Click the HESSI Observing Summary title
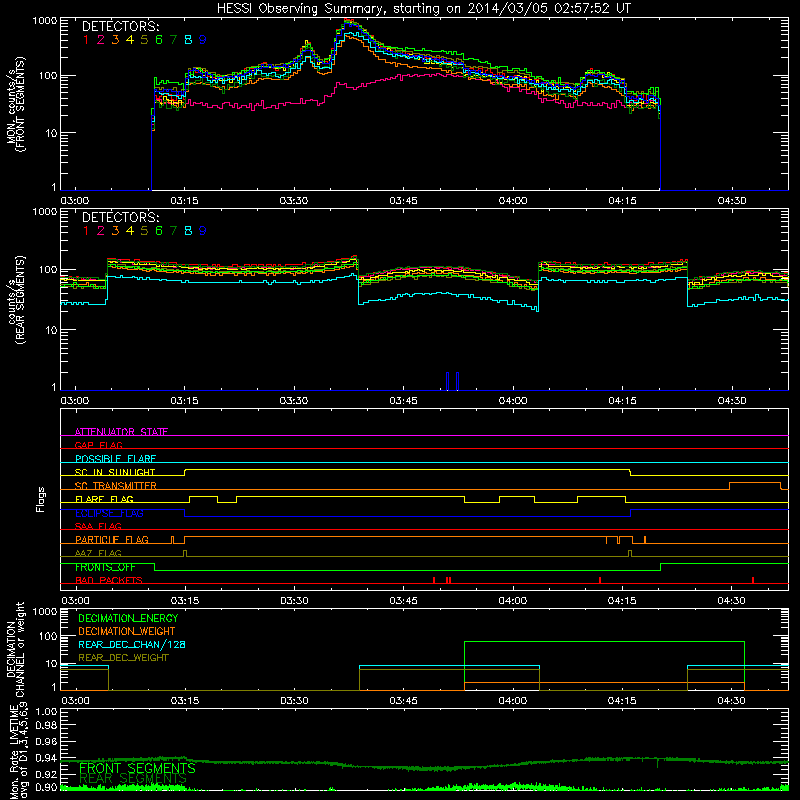Screen dimensions: 800x800 point(423,9)
